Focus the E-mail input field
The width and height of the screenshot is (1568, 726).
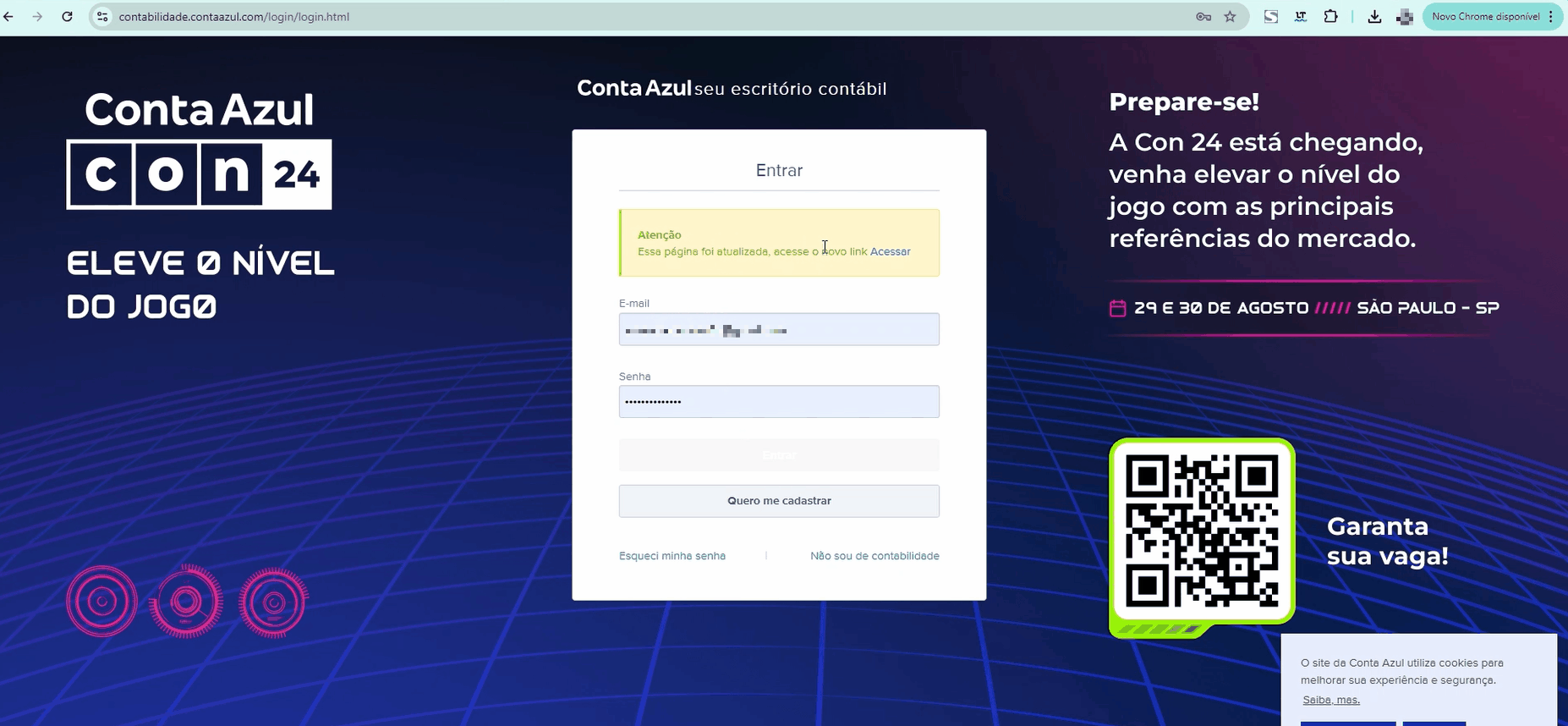tap(779, 329)
